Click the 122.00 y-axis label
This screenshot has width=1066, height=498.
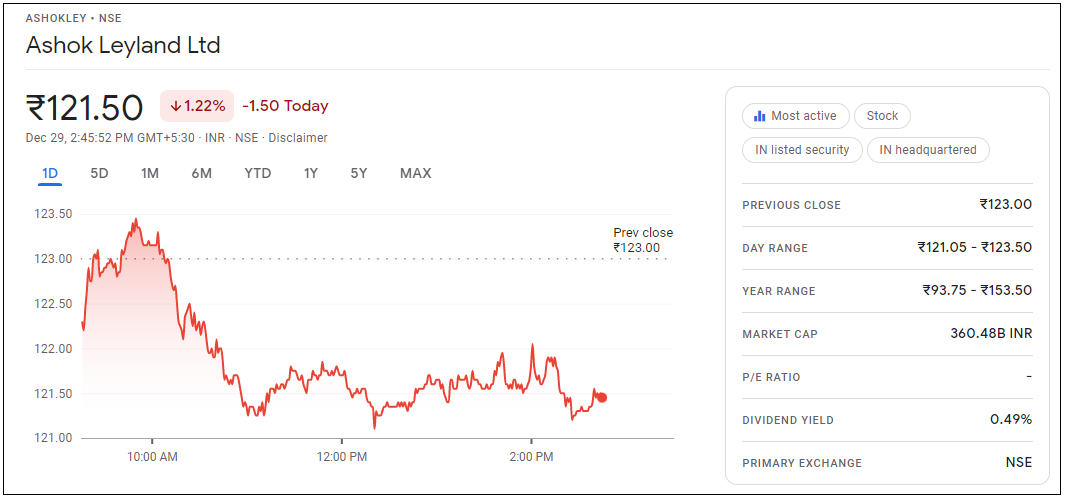click(x=53, y=349)
